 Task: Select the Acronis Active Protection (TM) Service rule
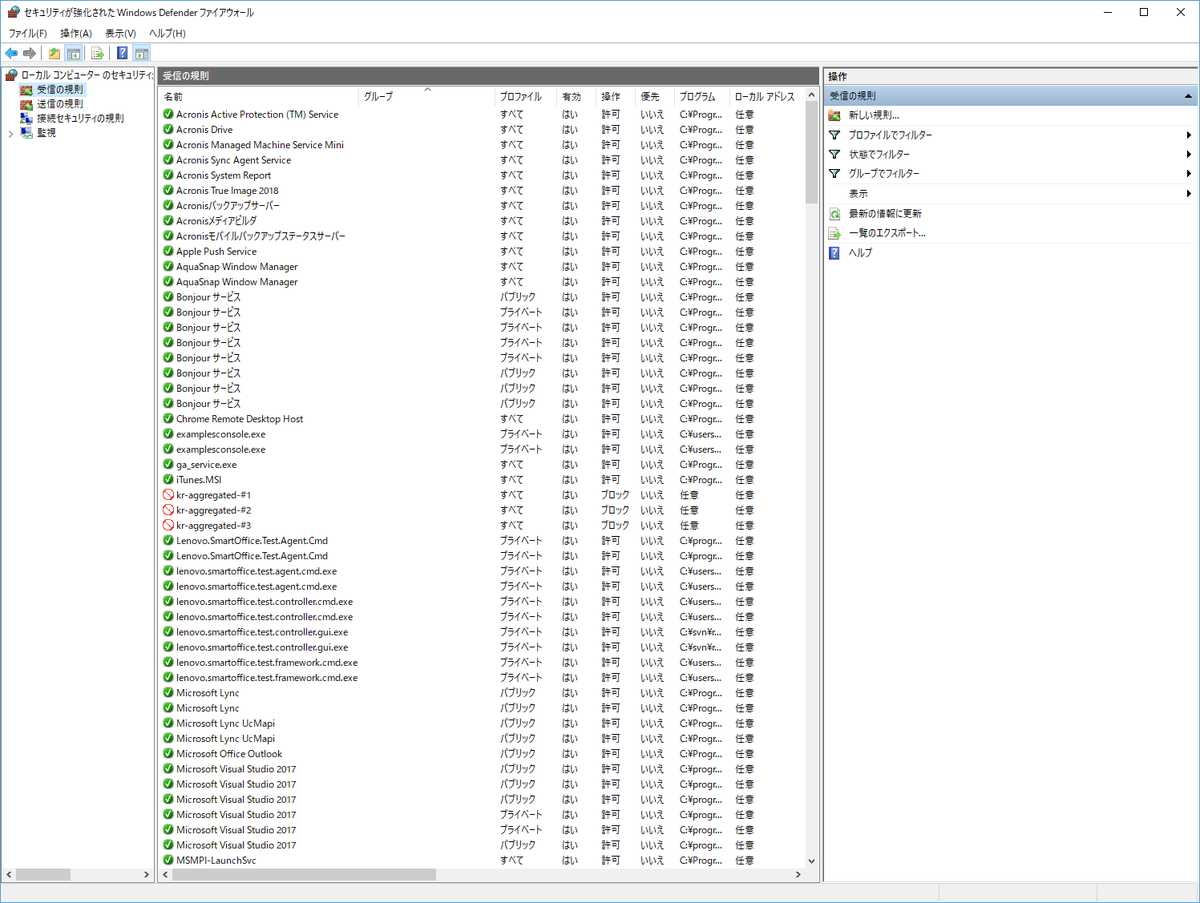257,114
